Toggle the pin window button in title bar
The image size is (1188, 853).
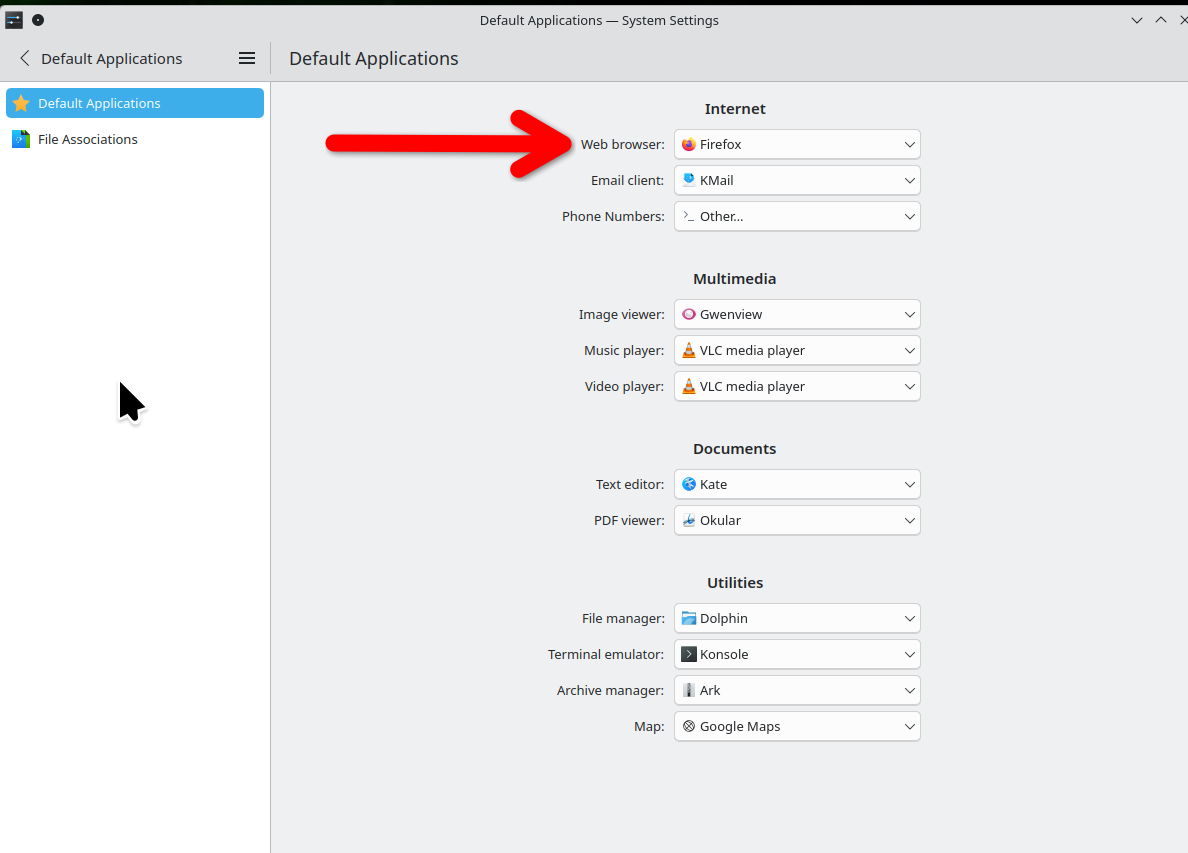click(38, 20)
